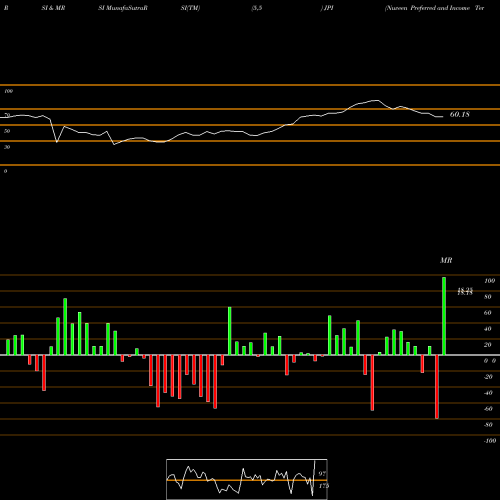Click the 'SI MunafaSutraR' header text

click(x=123, y=8)
